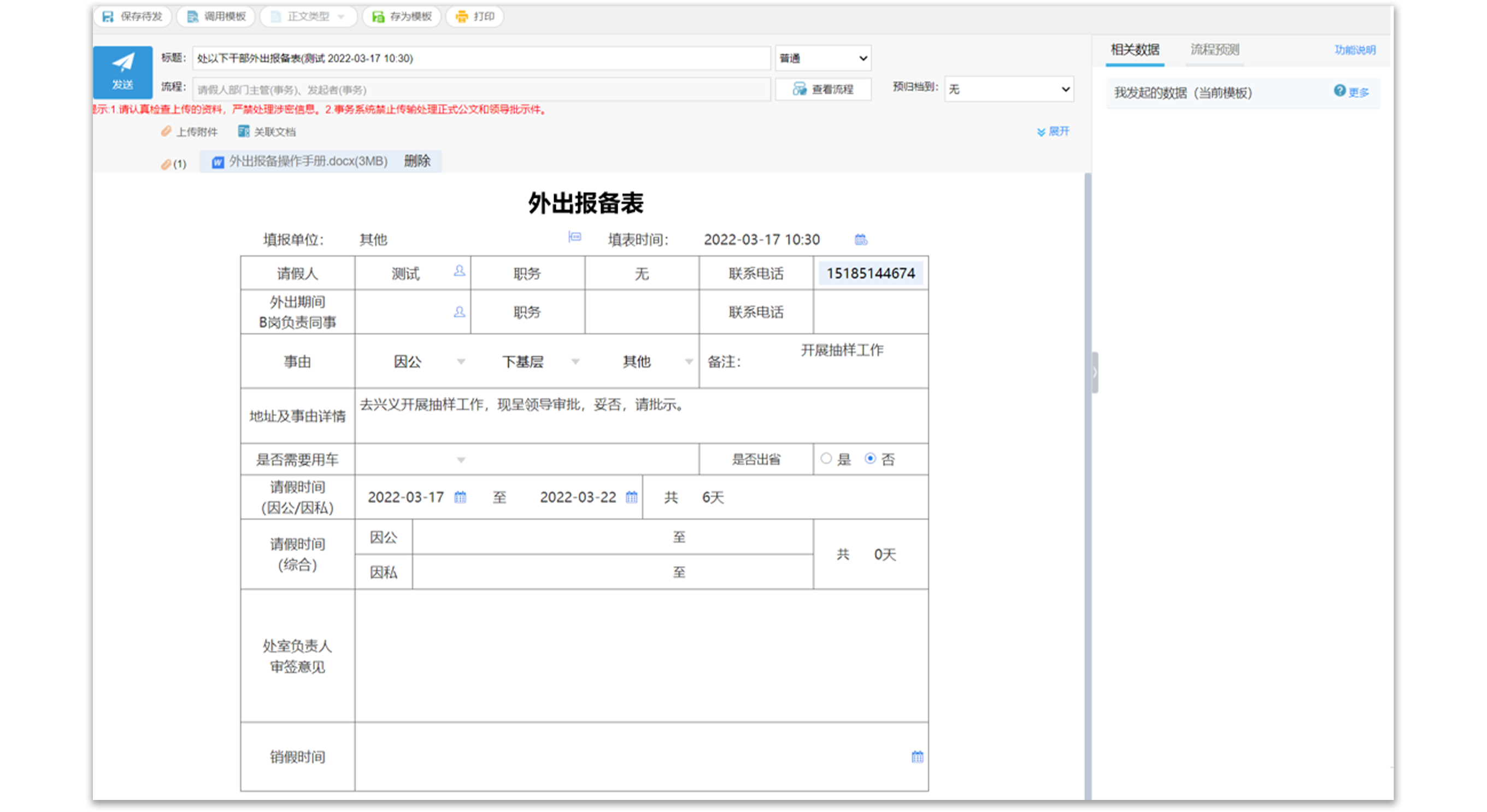The height and width of the screenshot is (812, 1487).
Task: Click the form vertical scrollbar
Action: click(x=1088, y=486)
